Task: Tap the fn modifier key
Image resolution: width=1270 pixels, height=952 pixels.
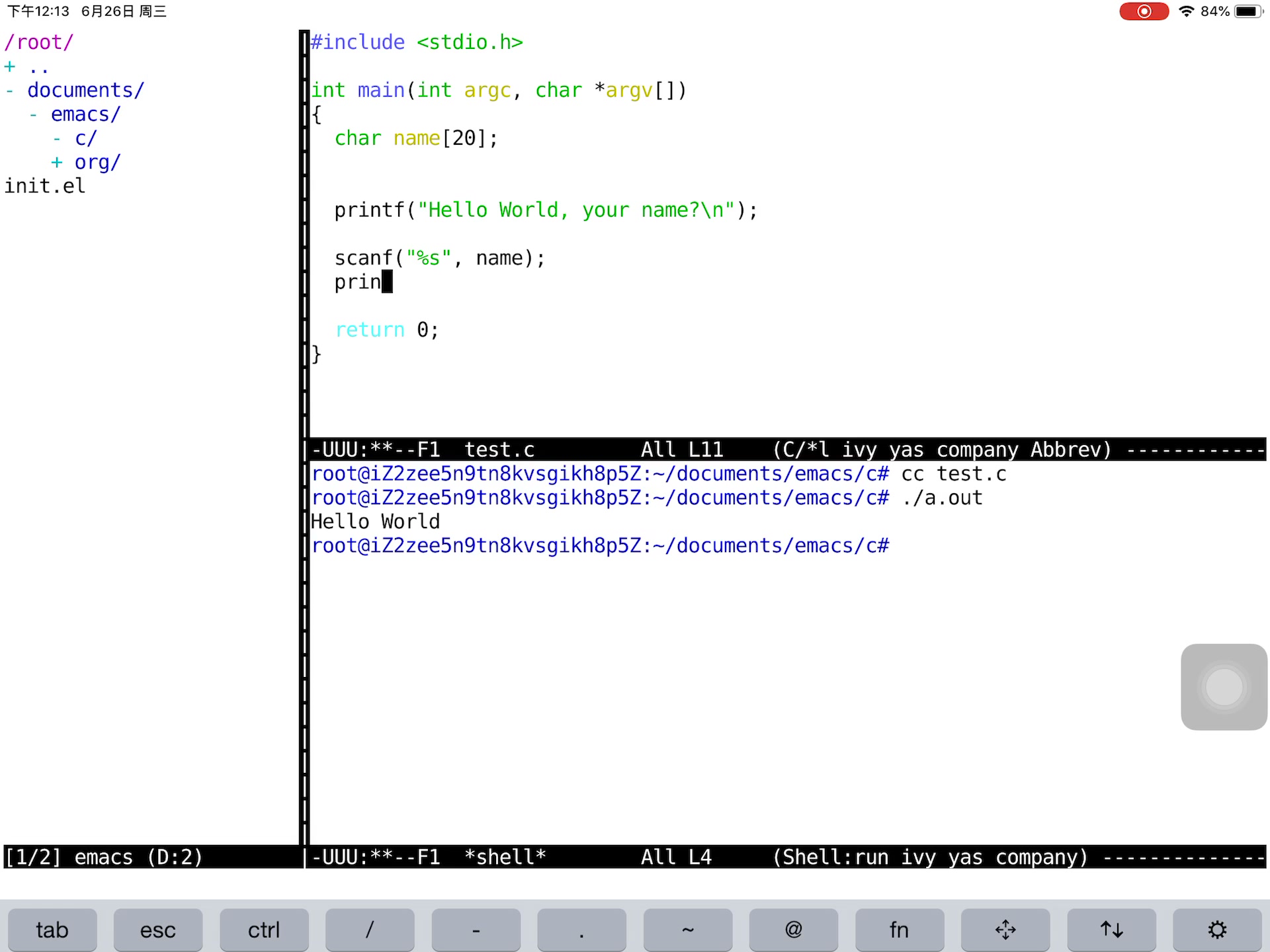Action: (x=899, y=930)
